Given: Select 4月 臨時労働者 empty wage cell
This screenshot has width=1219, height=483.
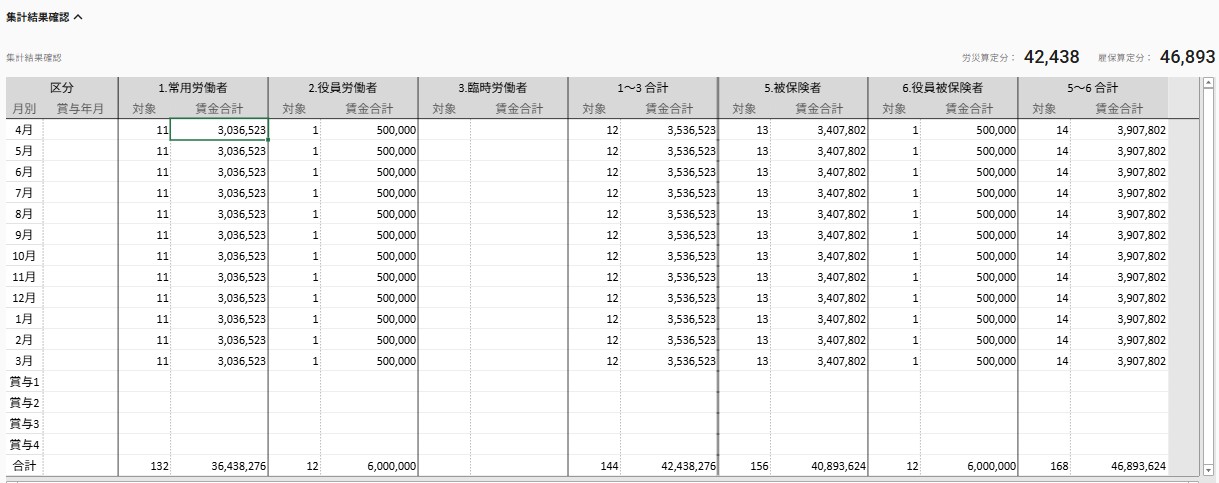Looking at the screenshot, I should tap(519, 130).
